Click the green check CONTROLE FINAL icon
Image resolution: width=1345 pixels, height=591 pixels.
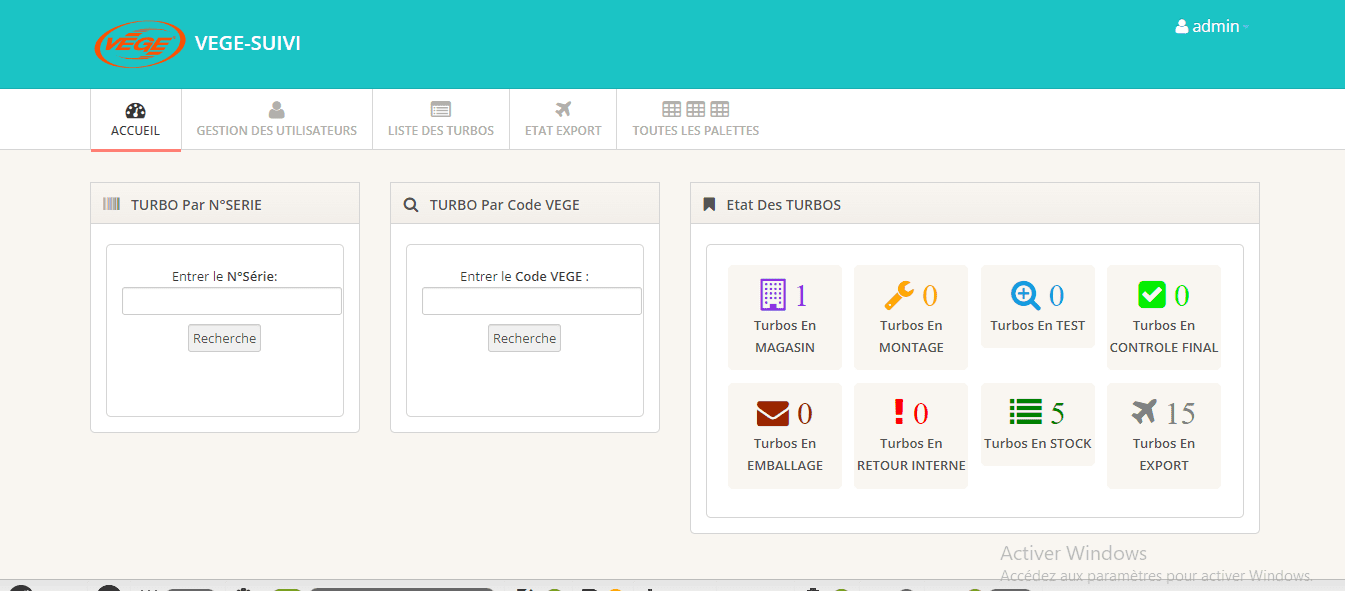pyautogui.click(x=1152, y=295)
